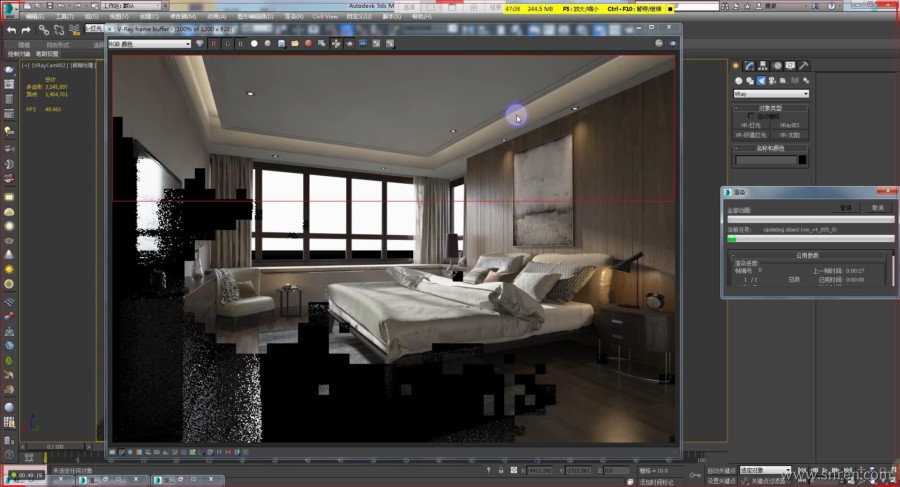Open the 帮助(H) menu

[x=421, y=17]
